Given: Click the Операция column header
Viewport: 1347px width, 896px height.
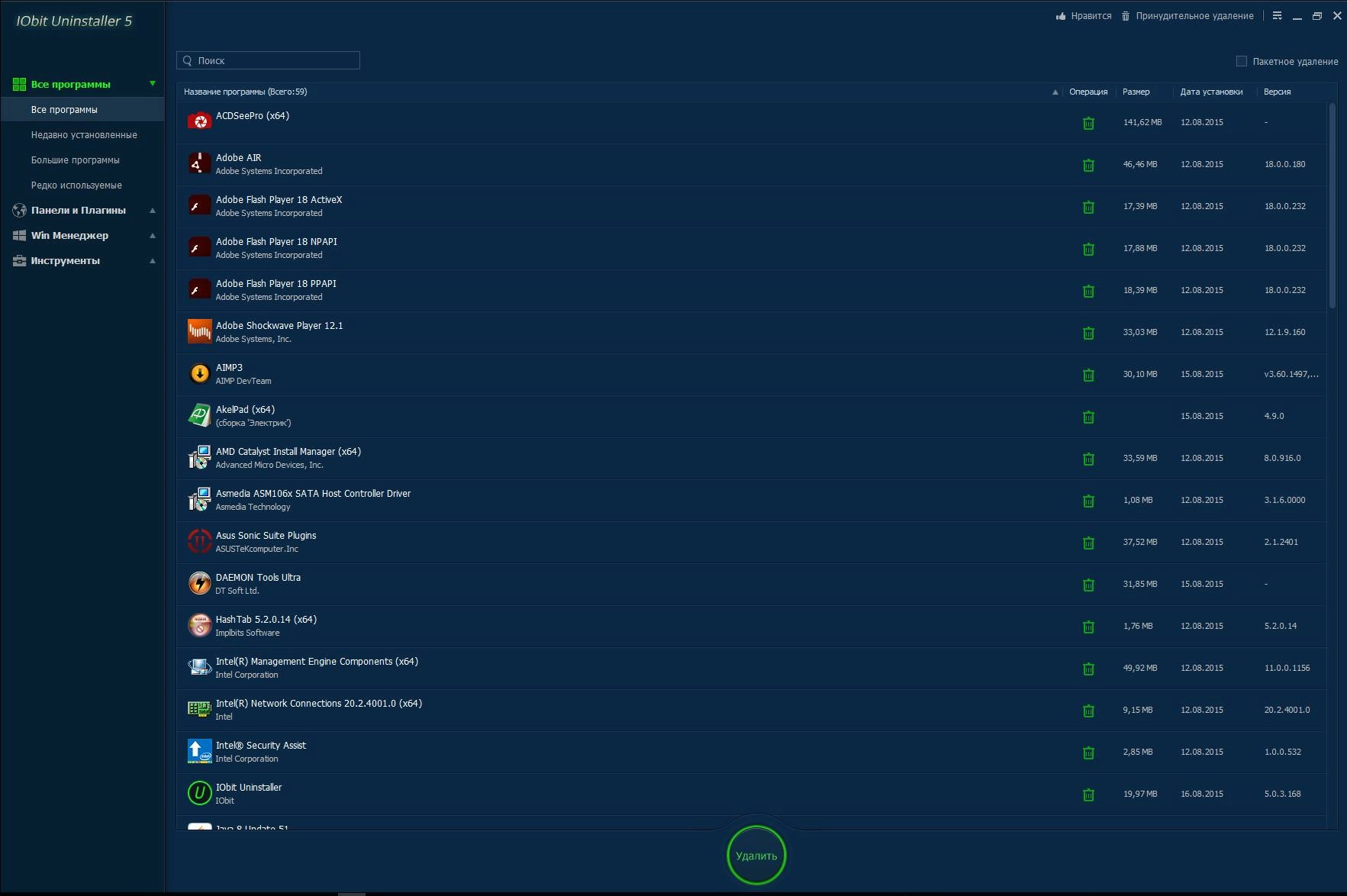Looking at the screenshot, I should pos(1088,92).
